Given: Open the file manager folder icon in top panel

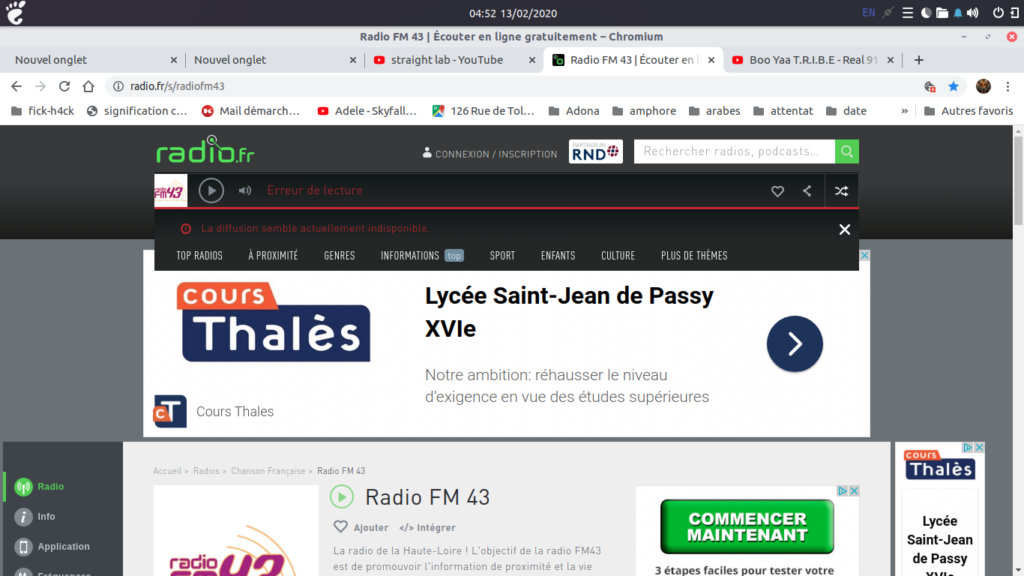Looking at the screenshot, I should [x=942, y=13].
